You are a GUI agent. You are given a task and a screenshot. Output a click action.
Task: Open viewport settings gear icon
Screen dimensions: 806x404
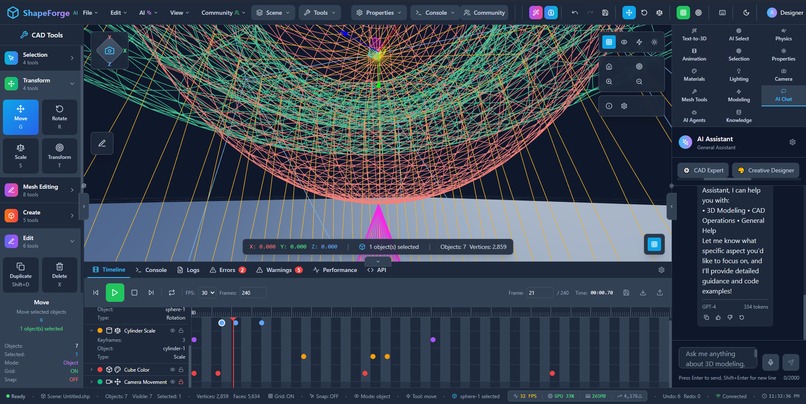click(624, 106)
